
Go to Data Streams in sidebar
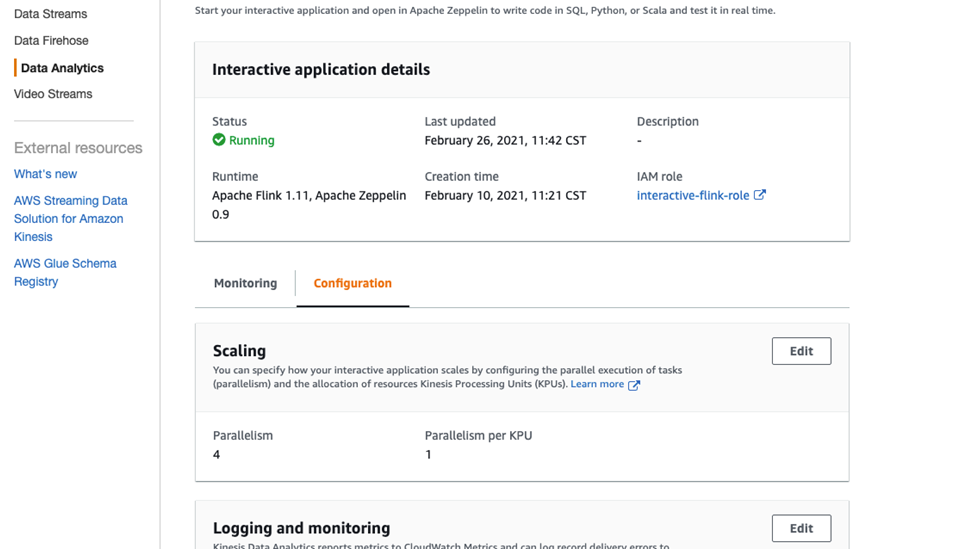tap(50, 15)
